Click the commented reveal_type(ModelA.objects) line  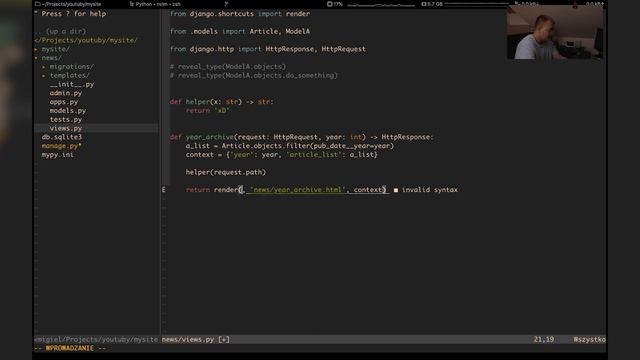coord(228,67)
